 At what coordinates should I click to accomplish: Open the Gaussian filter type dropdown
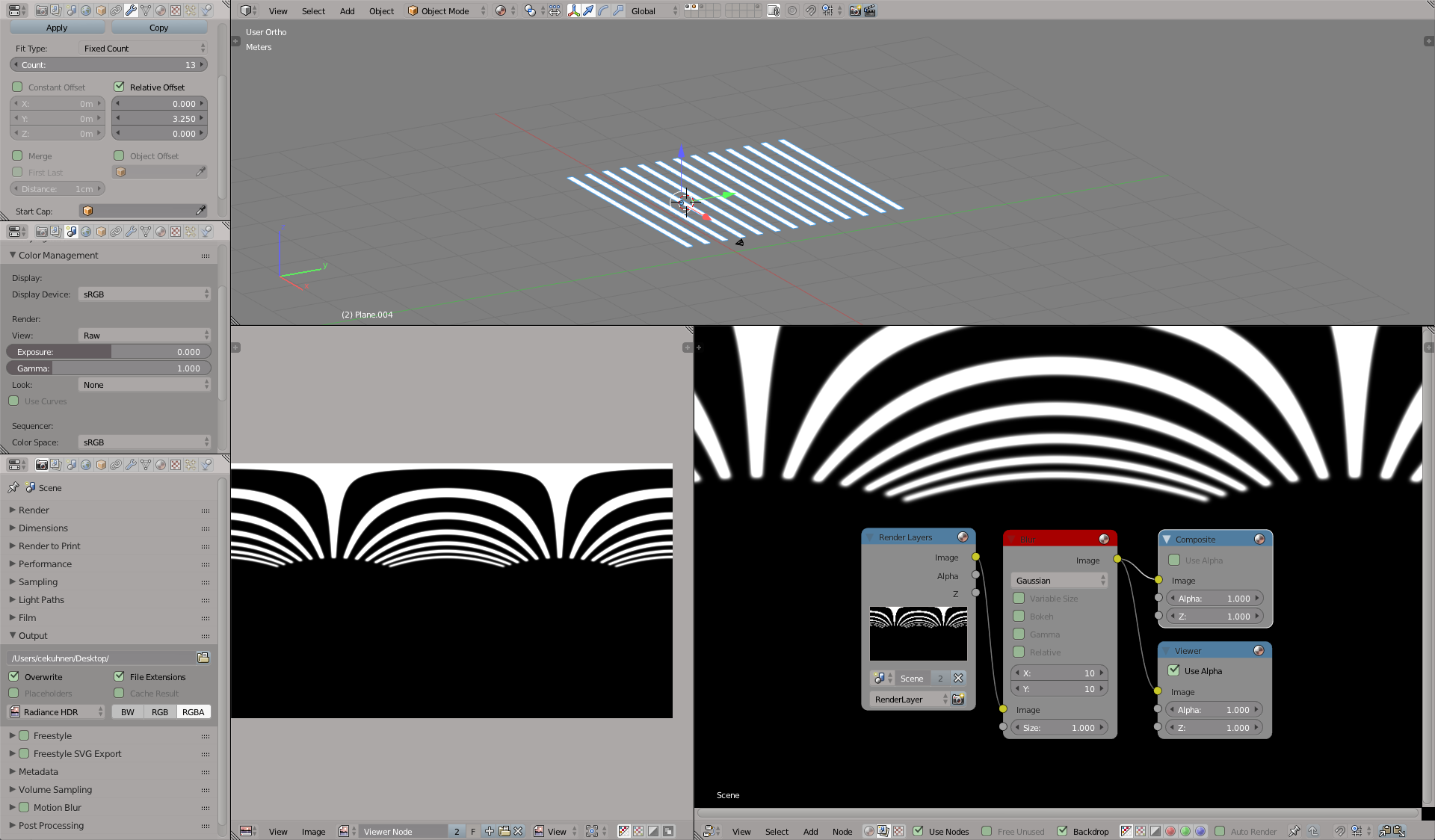(x=1059, y=581)
